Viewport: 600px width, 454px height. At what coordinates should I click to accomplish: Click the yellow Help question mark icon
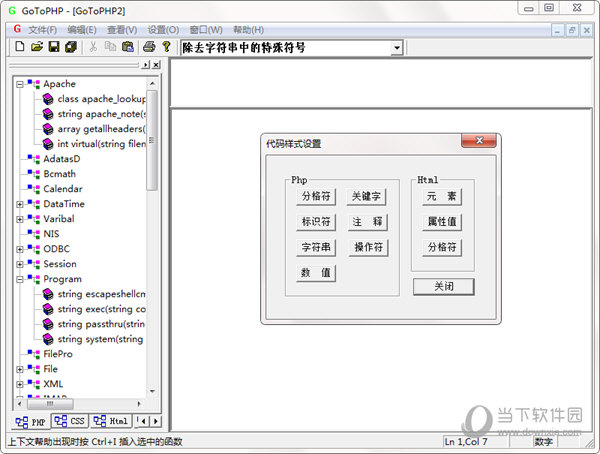click(x=166, y=47)
